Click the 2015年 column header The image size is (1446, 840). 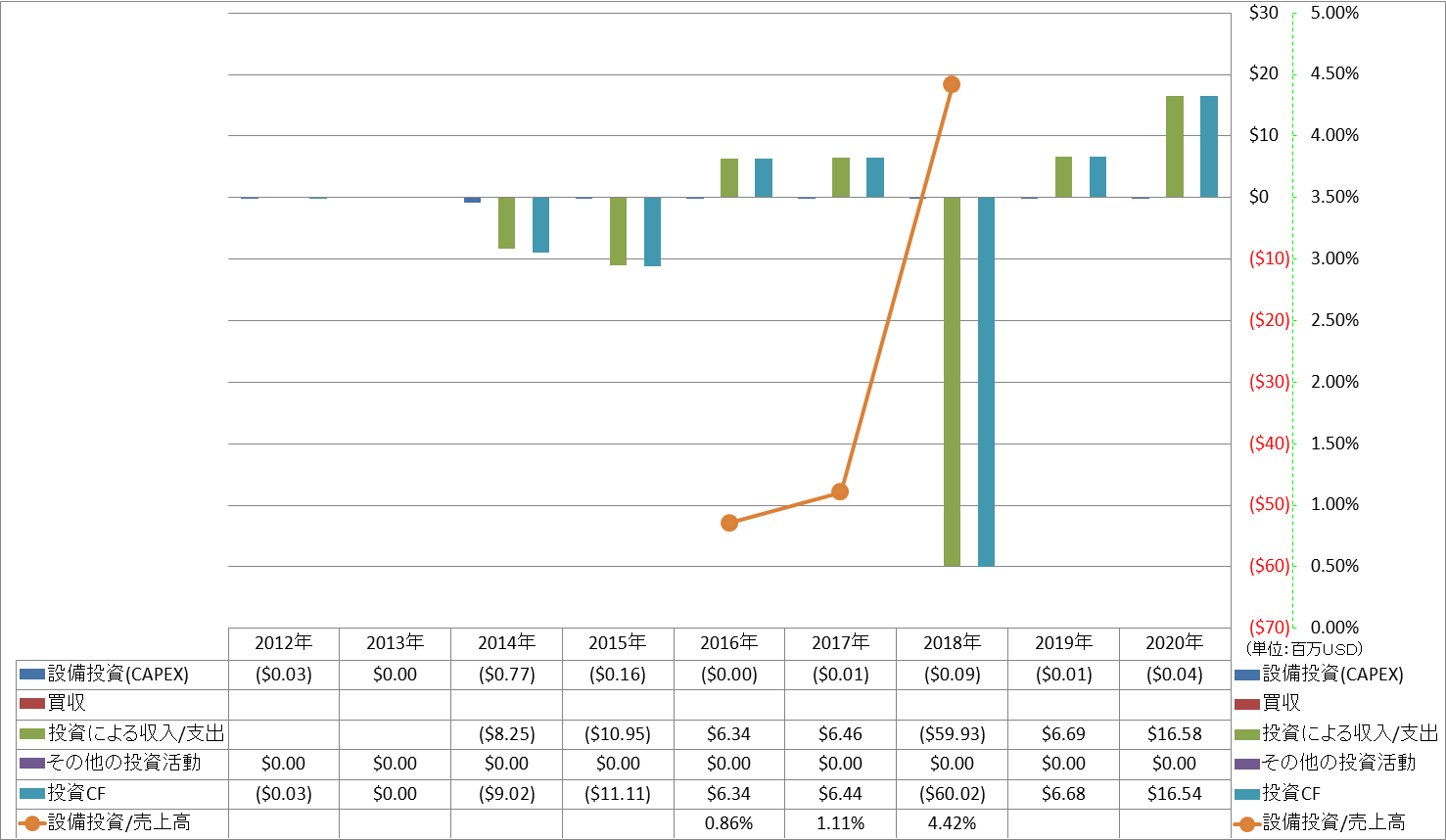pyautogui.click(x=618, y=643)
